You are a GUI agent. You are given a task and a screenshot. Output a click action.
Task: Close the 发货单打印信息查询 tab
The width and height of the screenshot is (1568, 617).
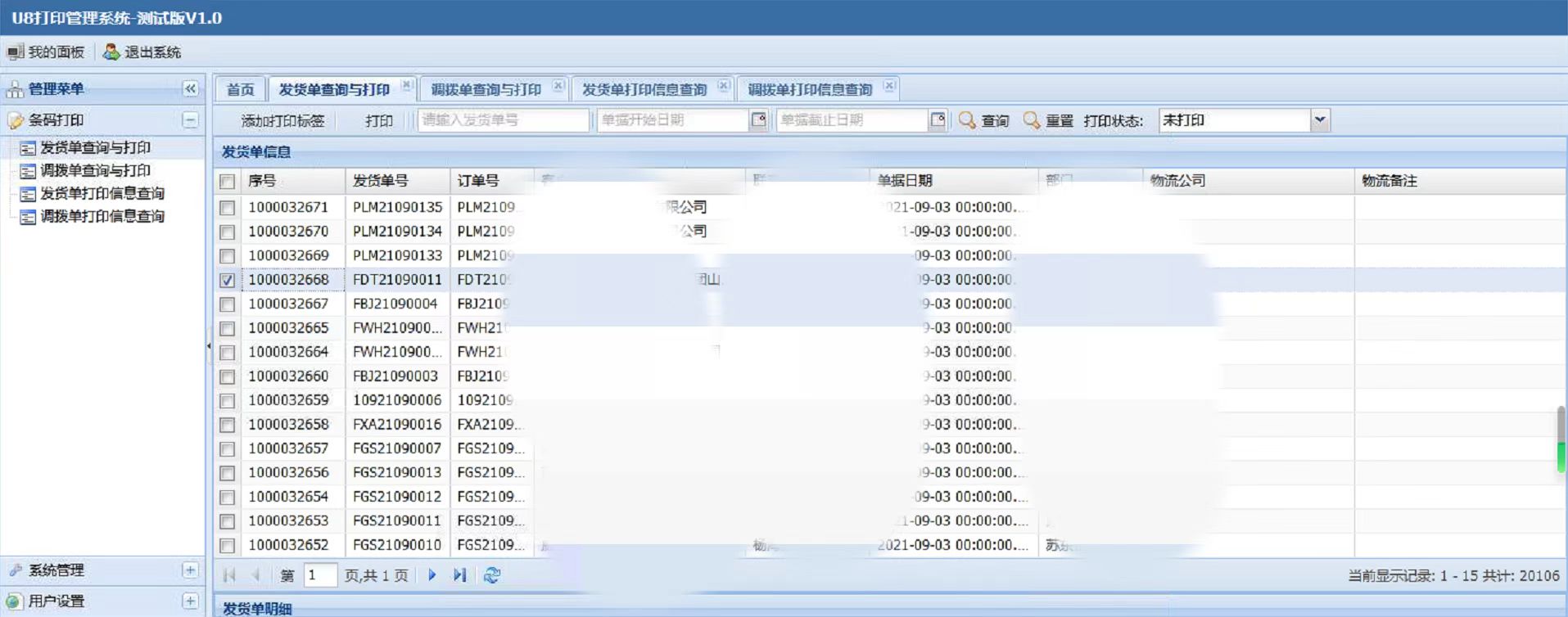(x=724, y=85)
